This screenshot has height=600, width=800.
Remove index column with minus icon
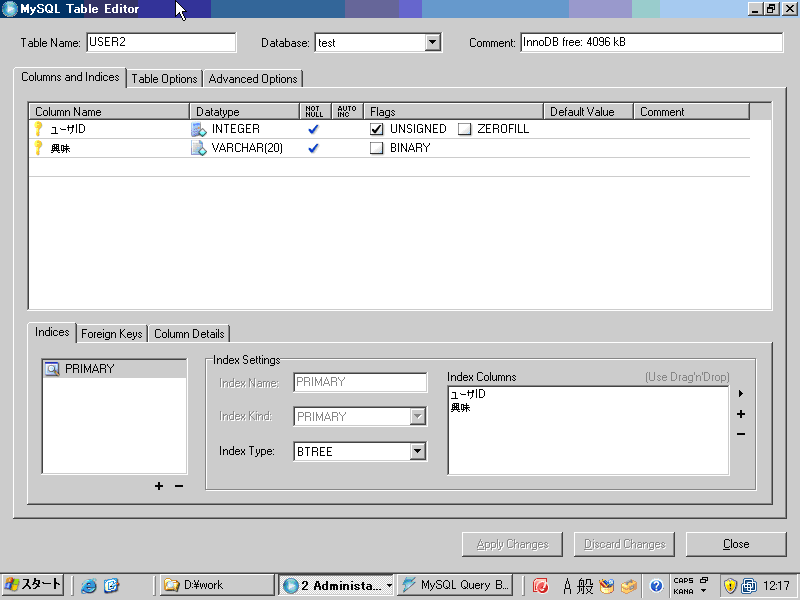[x=741, y=434]
